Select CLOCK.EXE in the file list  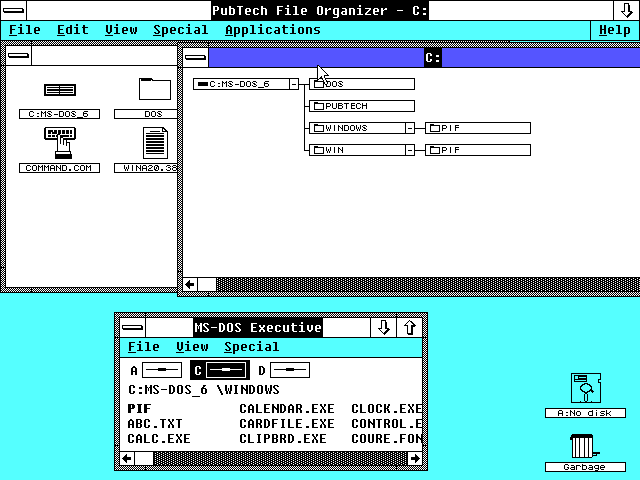pos(387,409)
